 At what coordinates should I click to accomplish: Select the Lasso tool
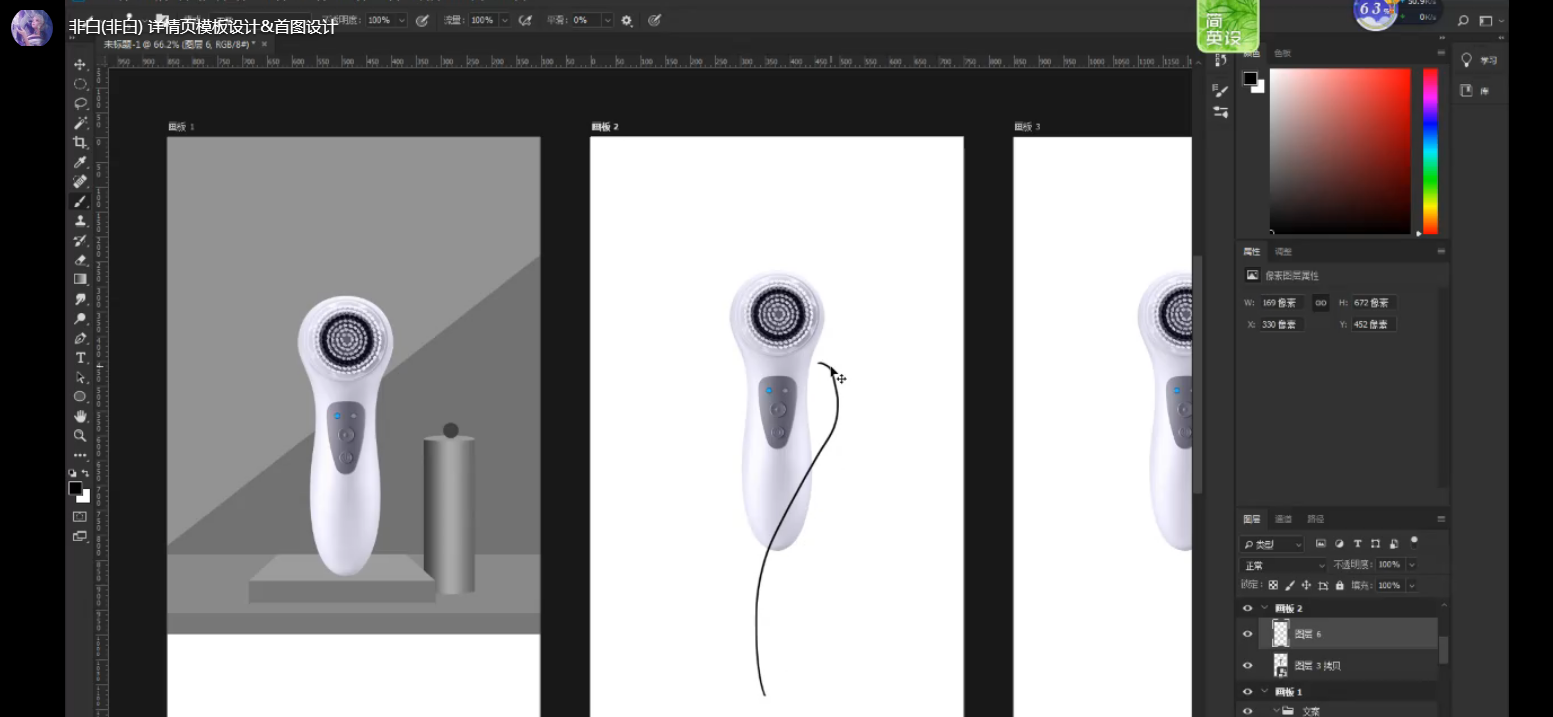click(x=80, y=103)
